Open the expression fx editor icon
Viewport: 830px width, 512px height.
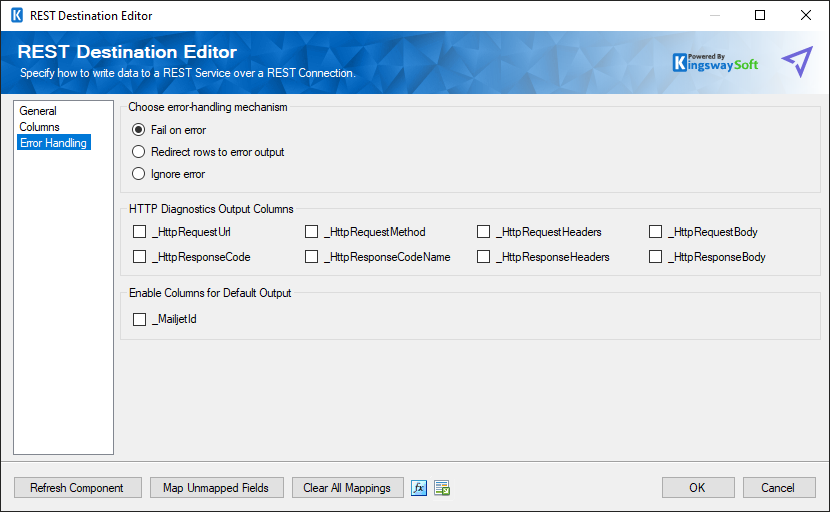[419, 488]
